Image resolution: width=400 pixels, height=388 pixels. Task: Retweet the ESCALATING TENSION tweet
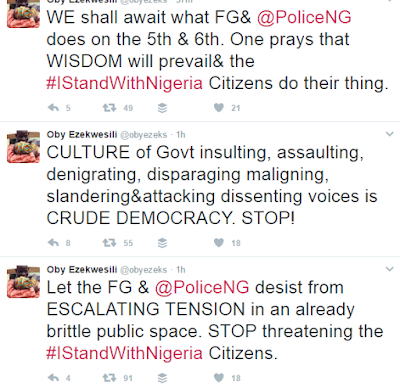pyautogui.click(x=109, y=378)
